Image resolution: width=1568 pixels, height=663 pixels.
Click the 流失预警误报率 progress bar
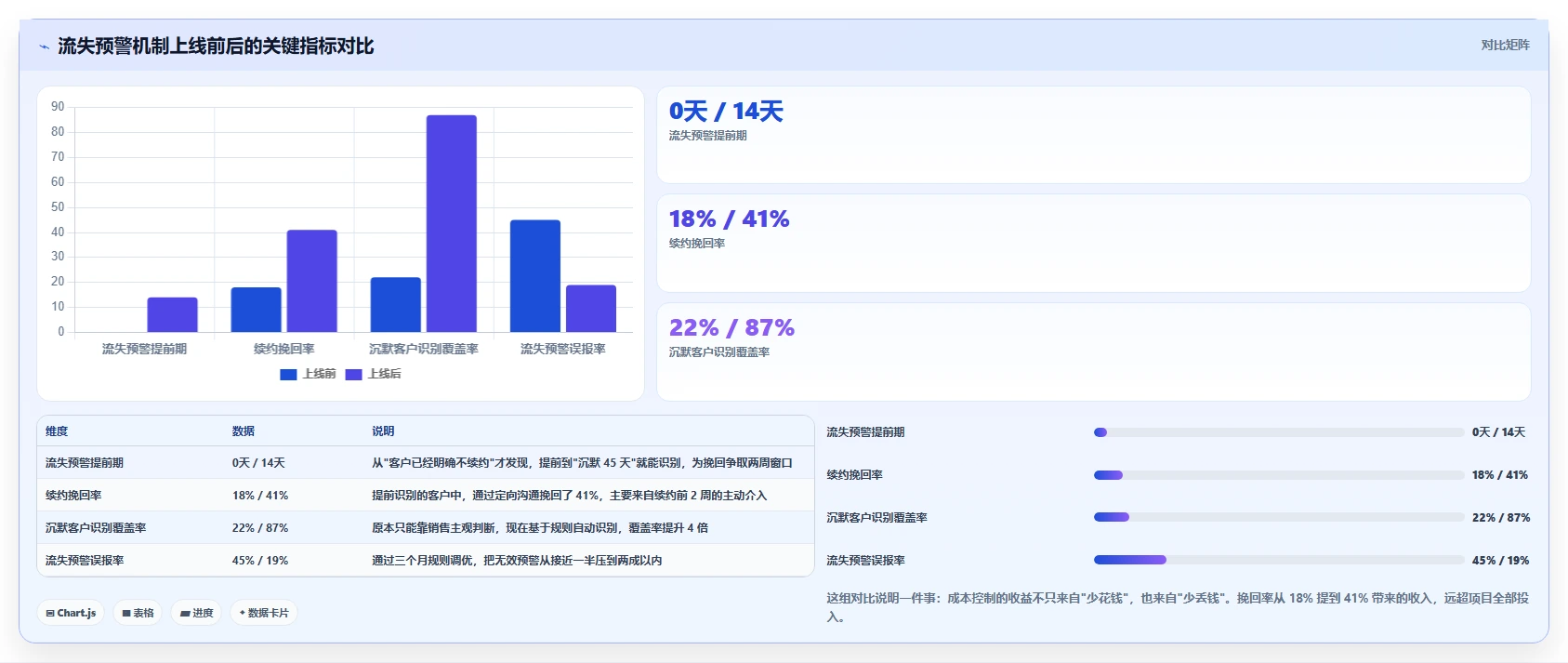coord(1279,560)
